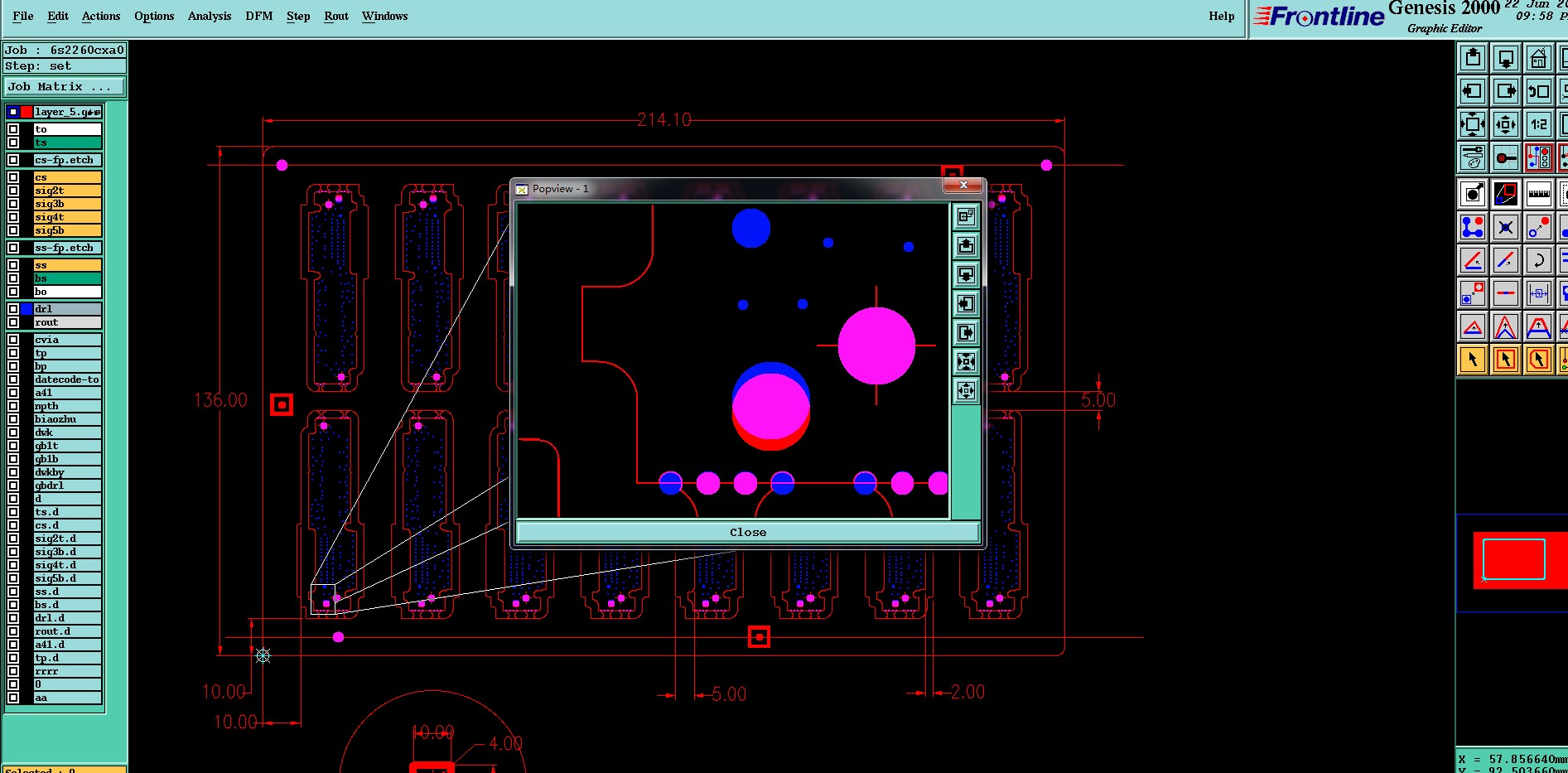Click the Popview pan right icon
The width and height of the screenshot is (1568, 773).
[x=966, y=333]
